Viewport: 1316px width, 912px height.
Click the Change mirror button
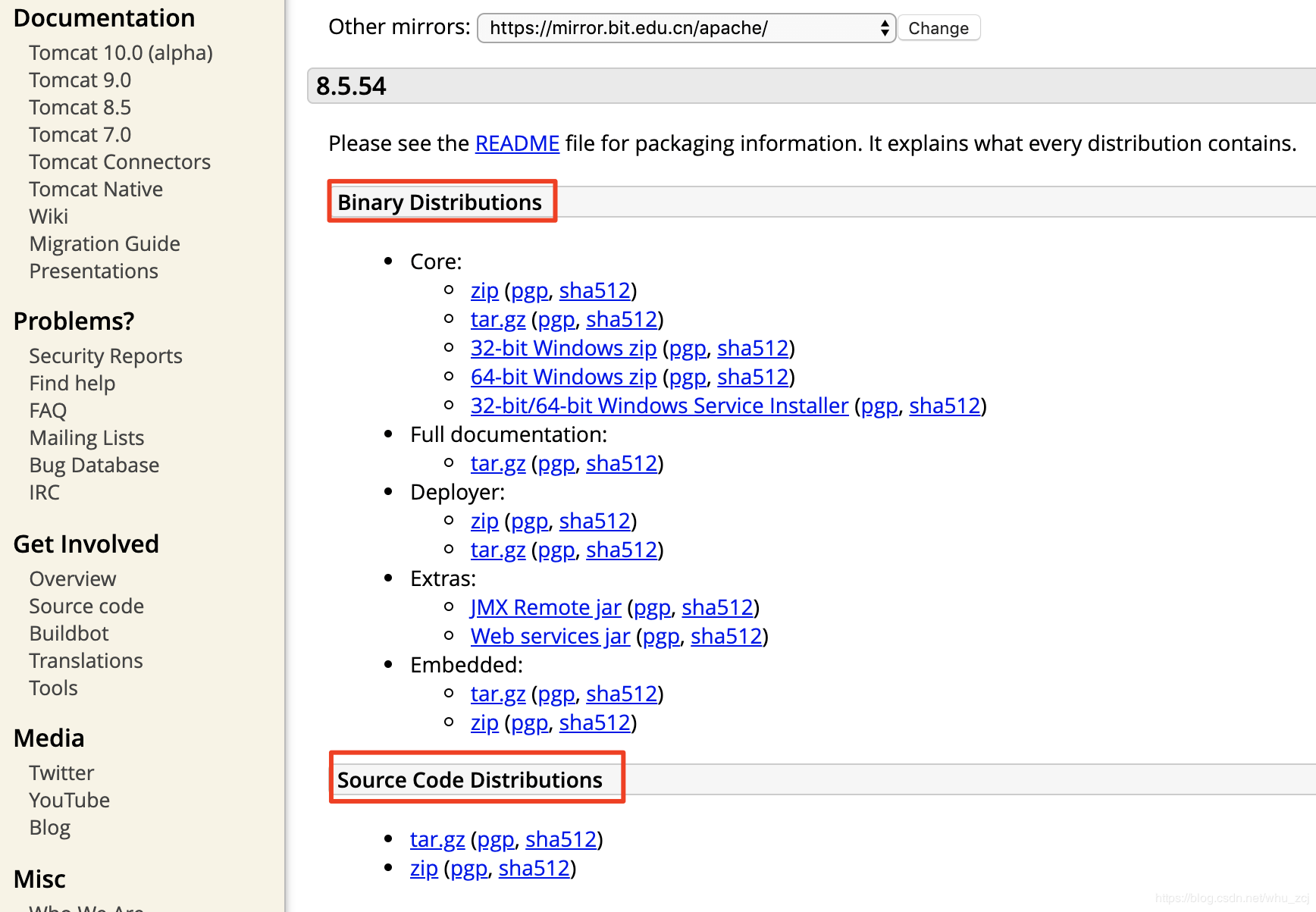click(938, 28)
